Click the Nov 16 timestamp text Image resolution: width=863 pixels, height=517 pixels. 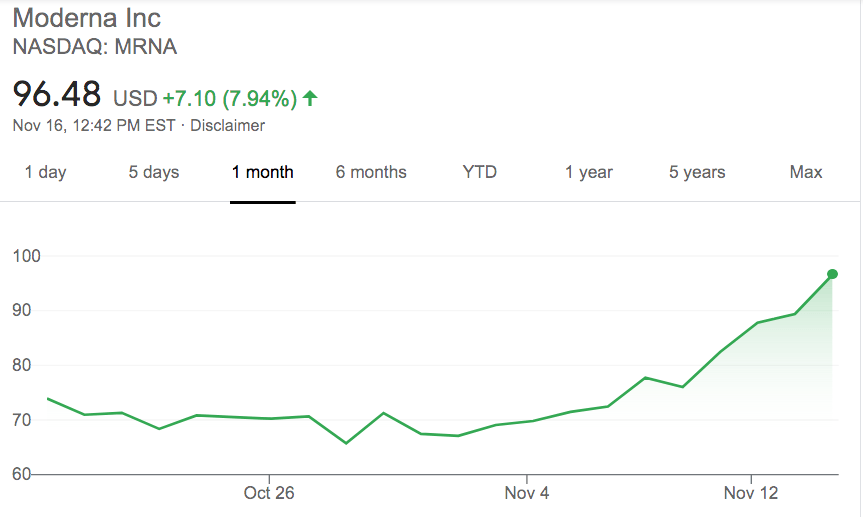(x=94, y=126)
